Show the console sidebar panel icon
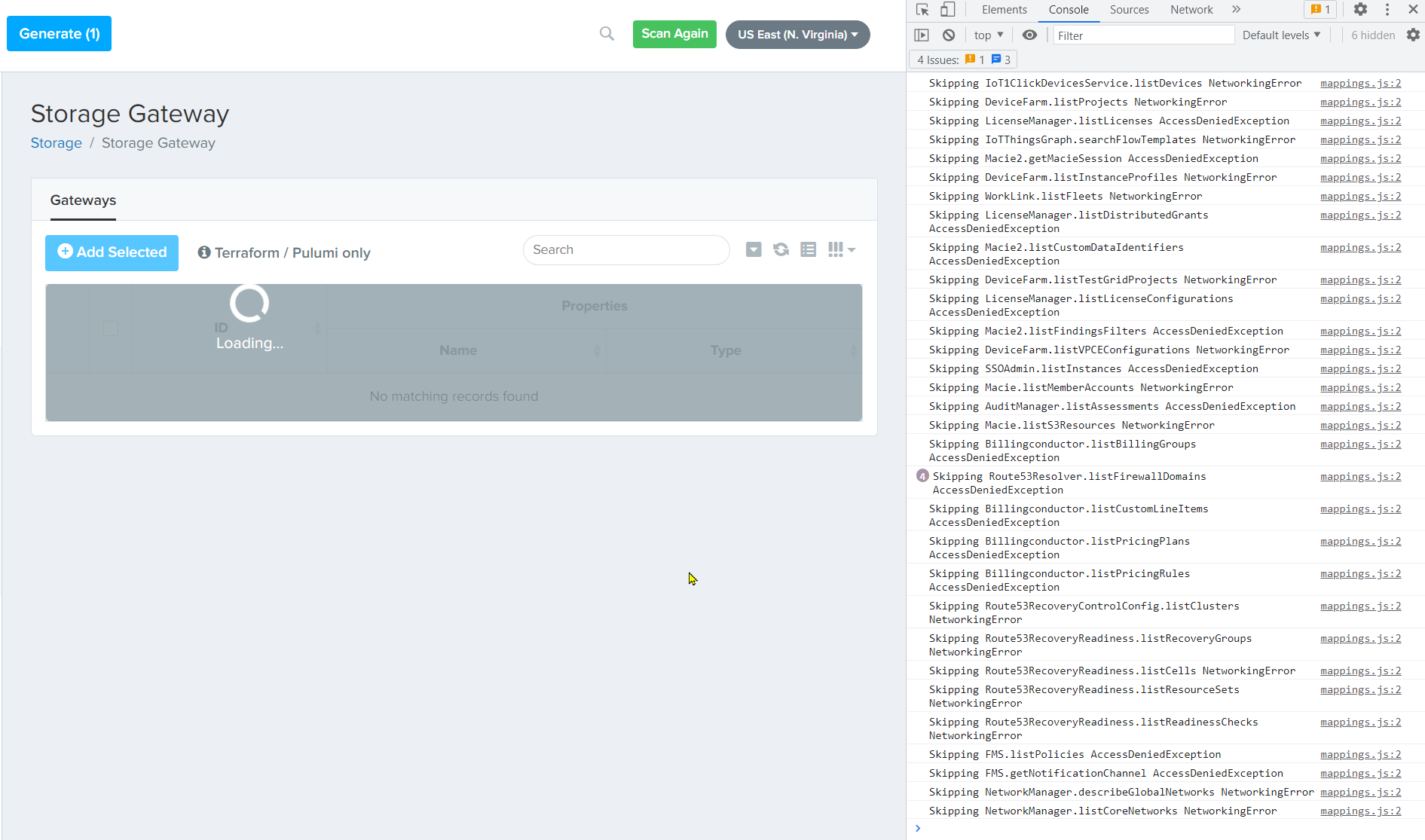1425x840 pixels. pyautogui.click(x=922, y=35)
